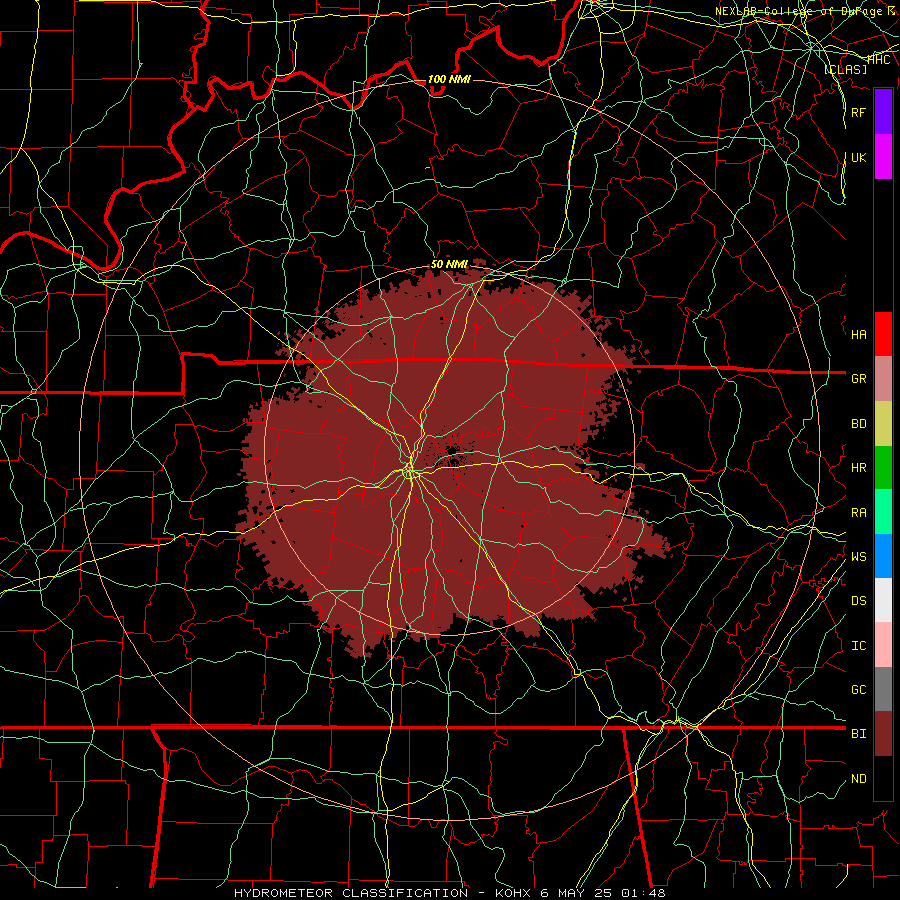Click the 100 NMI range ring label
This screenshot has height=900, width=900.
click(x=449, y=79)
